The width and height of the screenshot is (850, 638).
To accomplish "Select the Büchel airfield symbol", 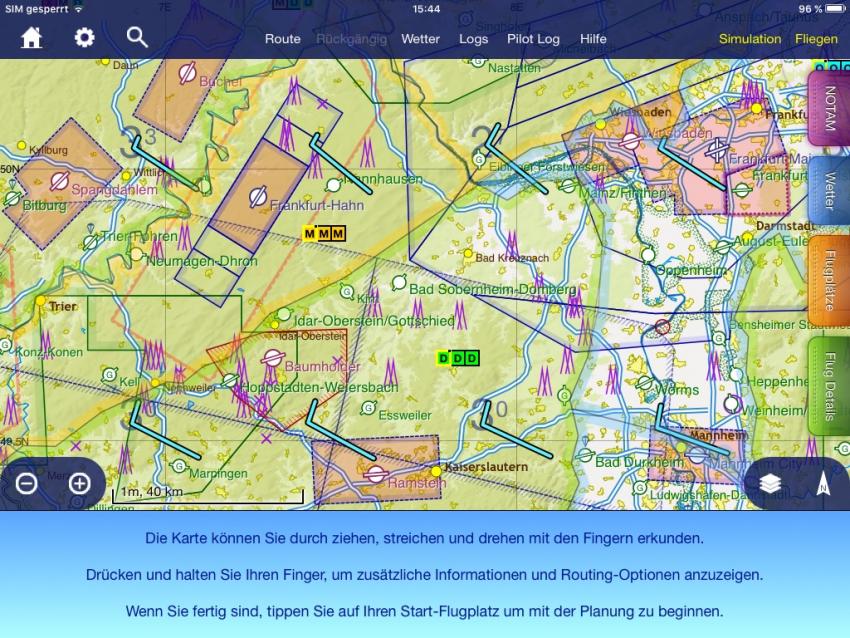I will (187, 73).
